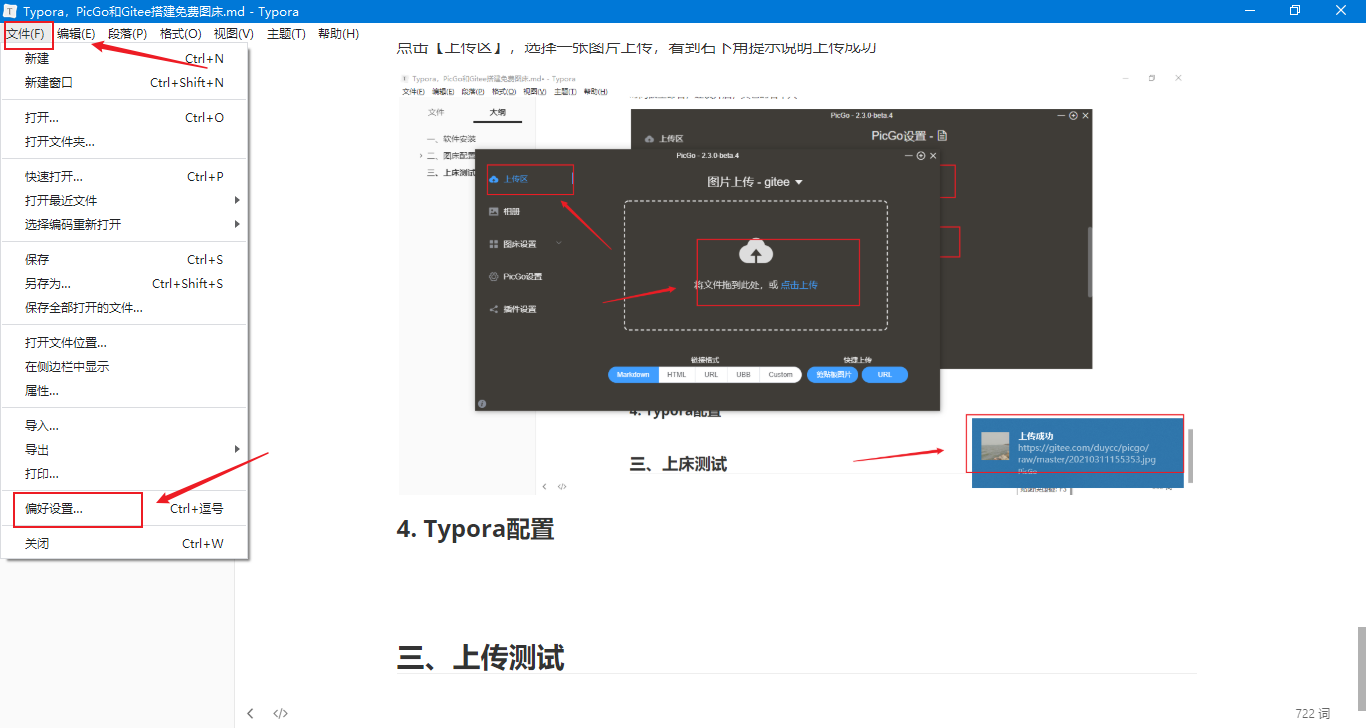Select 快速打开... menu item
This screenshot has width=1366, height=728.
pos(124,176)
